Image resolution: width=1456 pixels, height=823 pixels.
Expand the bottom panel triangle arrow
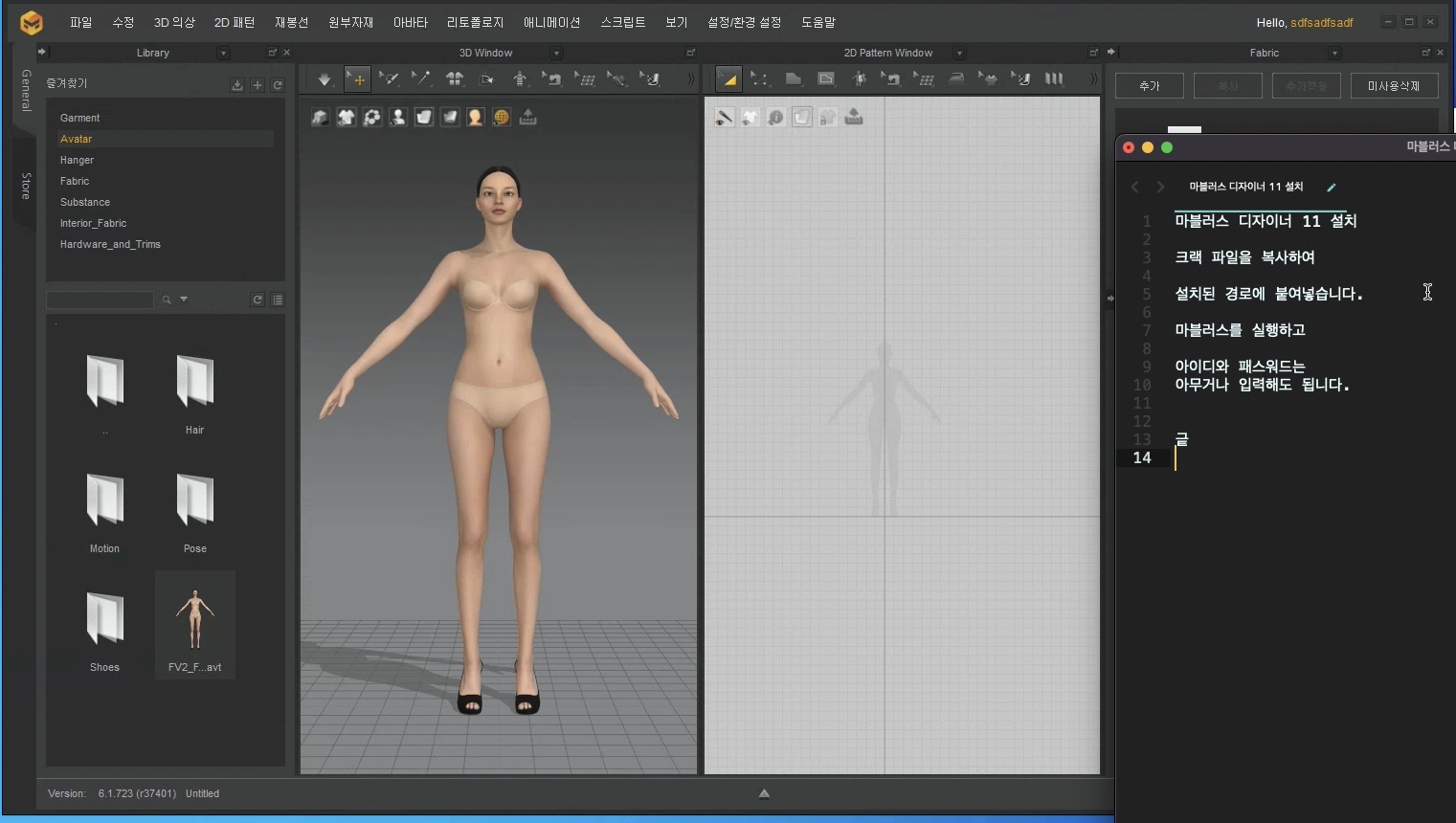click(764, 793)
